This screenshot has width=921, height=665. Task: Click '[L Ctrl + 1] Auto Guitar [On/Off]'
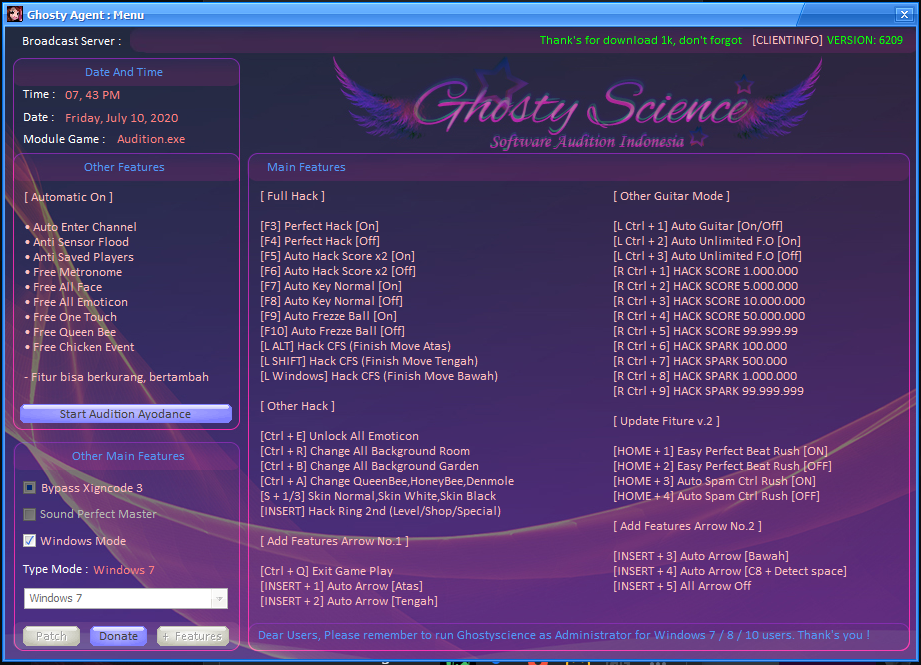tap(698, 226)
